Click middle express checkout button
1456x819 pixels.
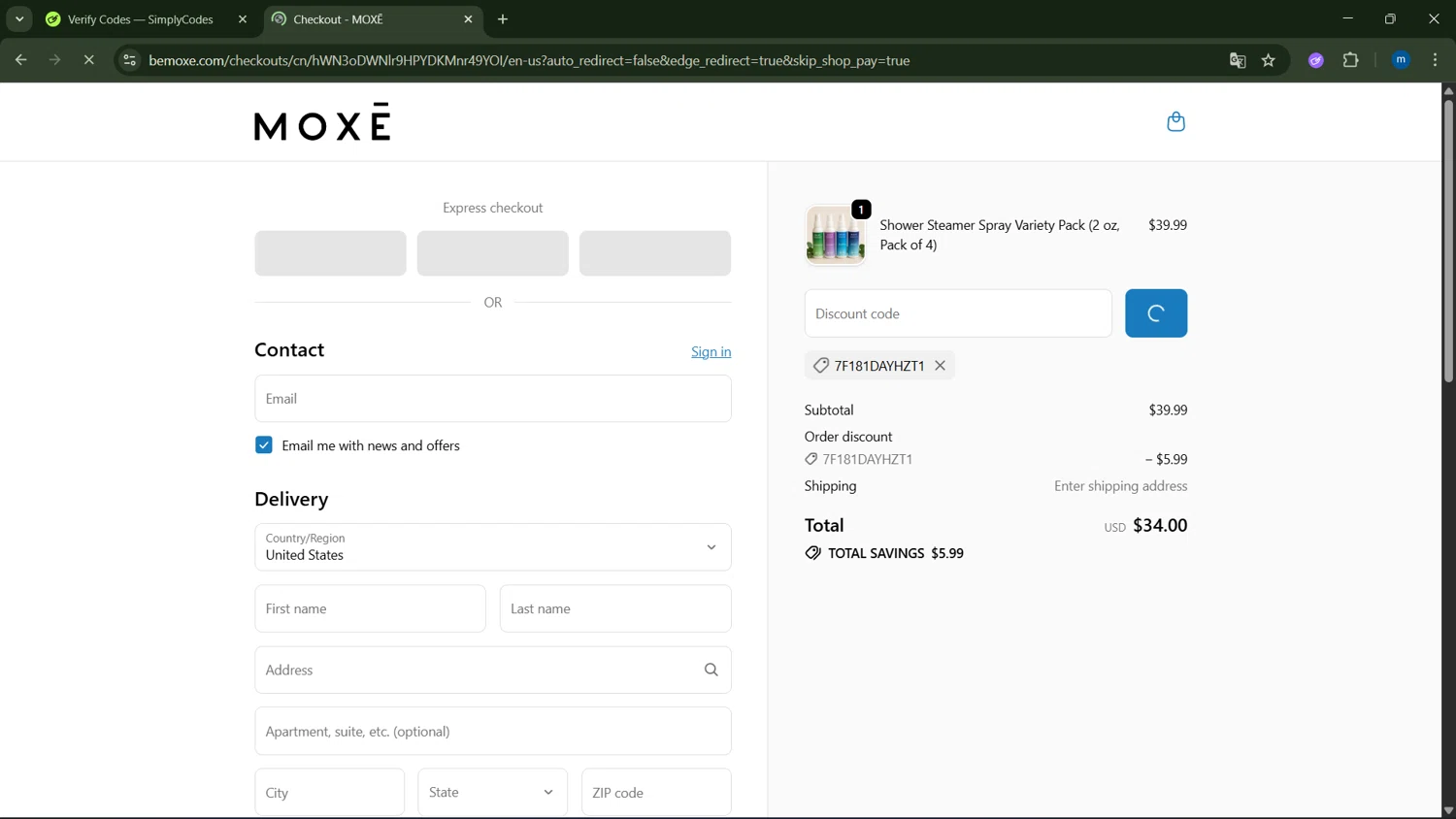point(493,253)
